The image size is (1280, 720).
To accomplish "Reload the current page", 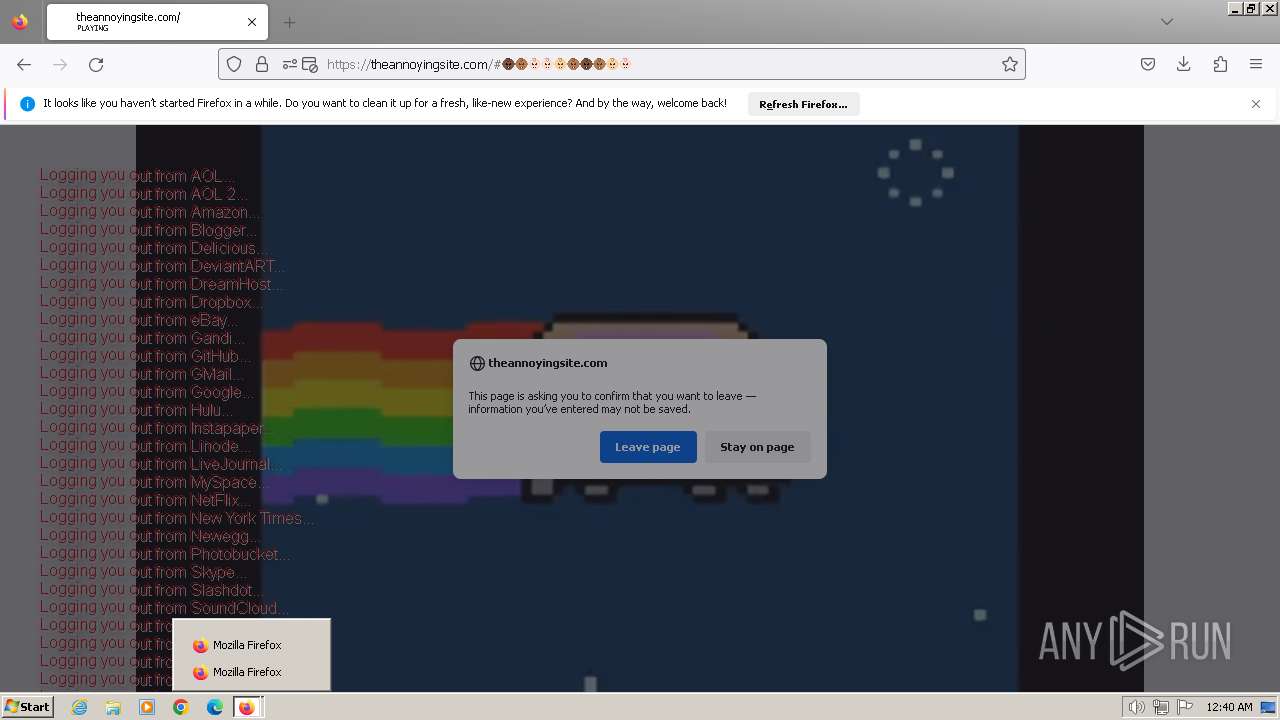I will (96, 64).
